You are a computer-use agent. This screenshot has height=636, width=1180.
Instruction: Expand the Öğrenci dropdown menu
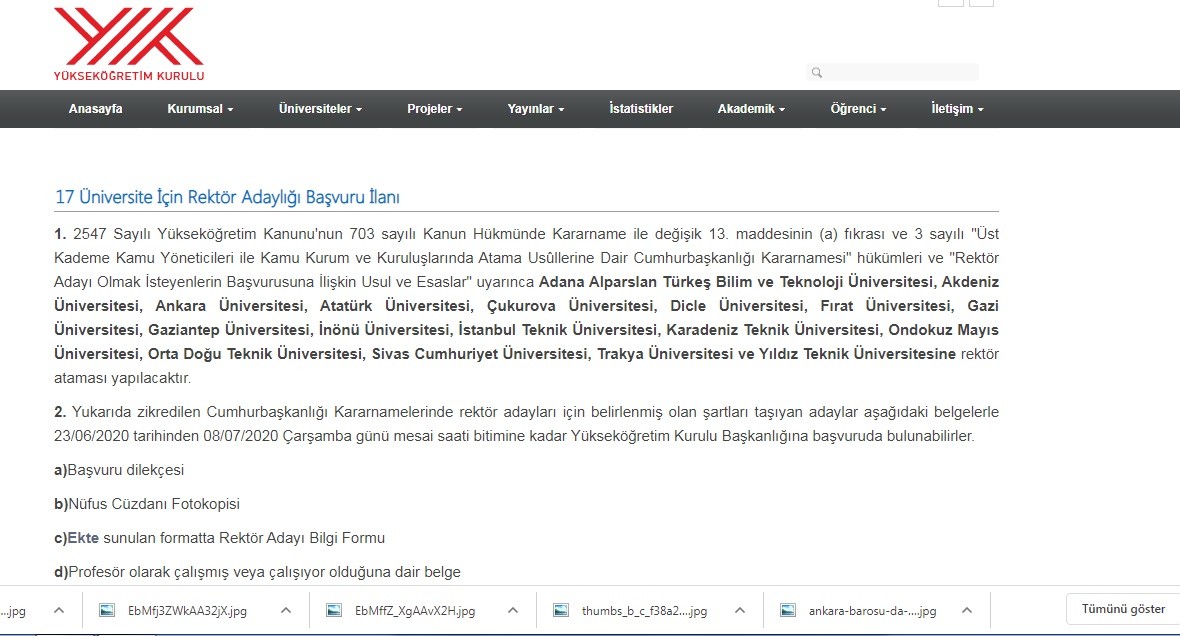pyautogui.click(x=859, y=108)
